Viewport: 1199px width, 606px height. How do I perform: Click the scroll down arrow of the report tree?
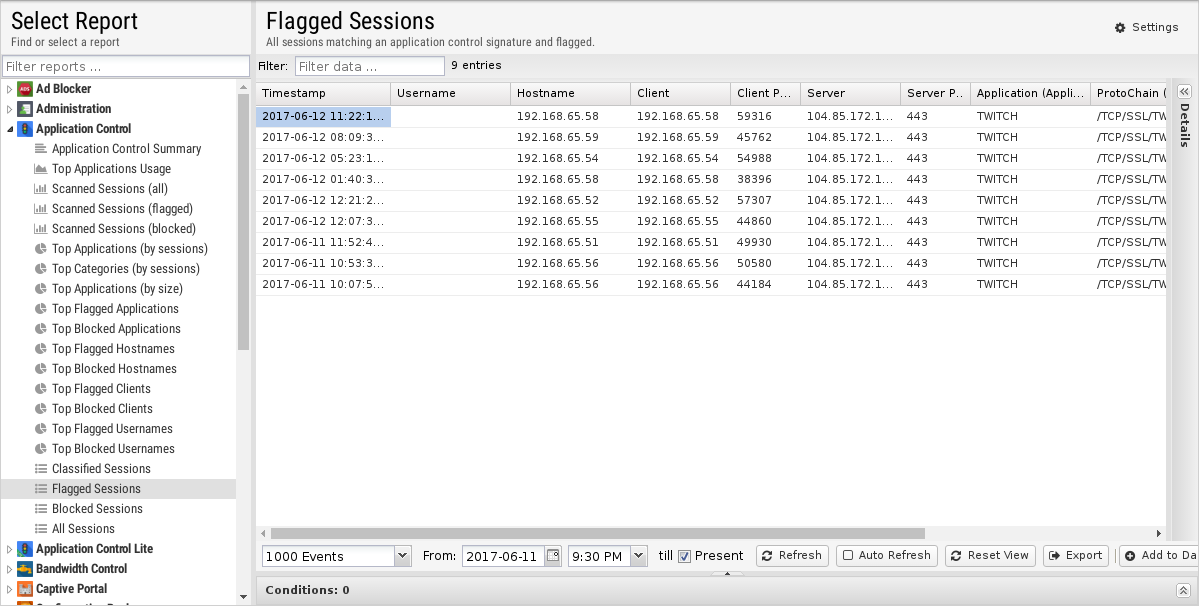(244, 597)
